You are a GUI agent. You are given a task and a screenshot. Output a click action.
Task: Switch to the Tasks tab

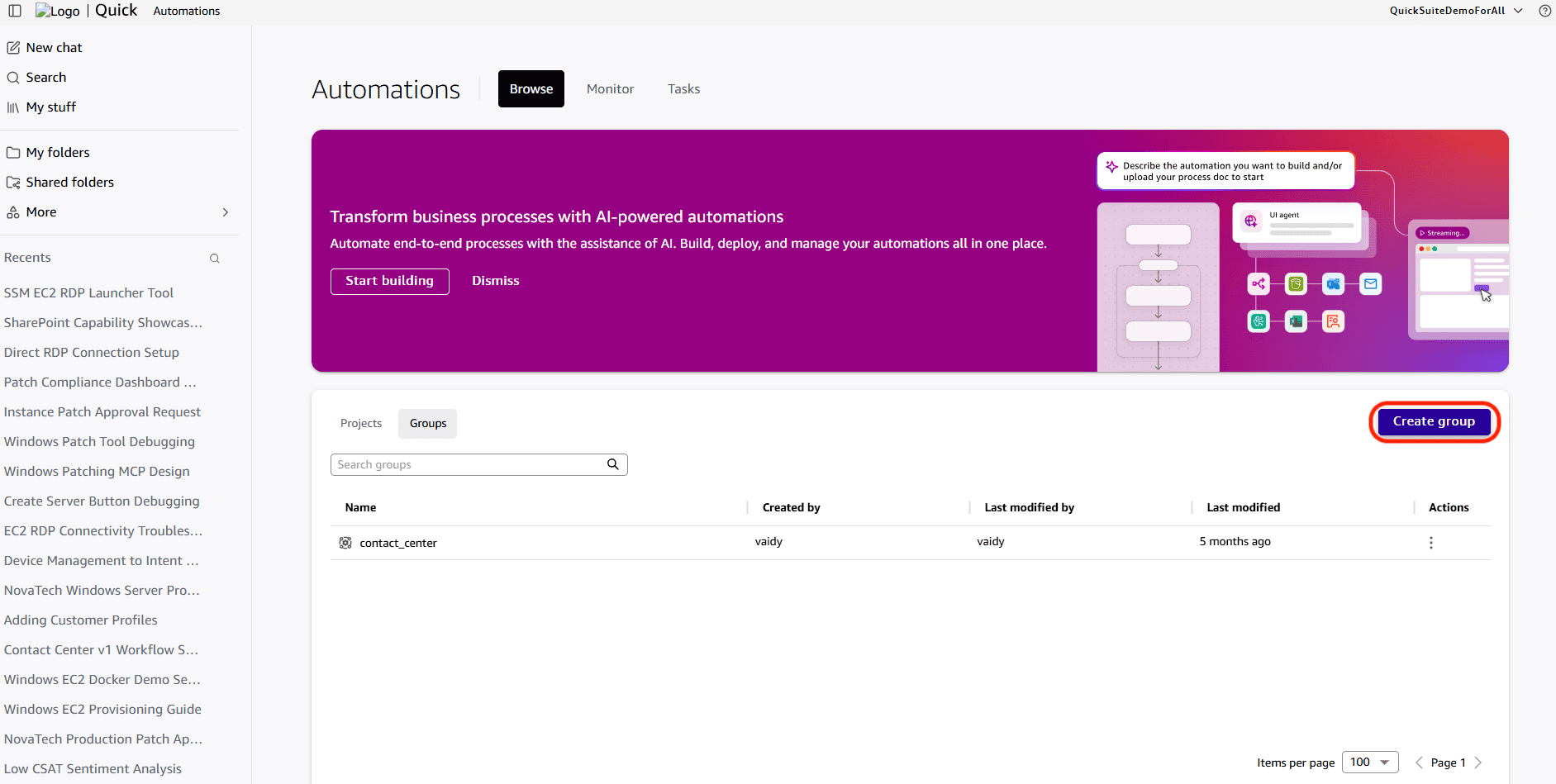coord(684,88)
